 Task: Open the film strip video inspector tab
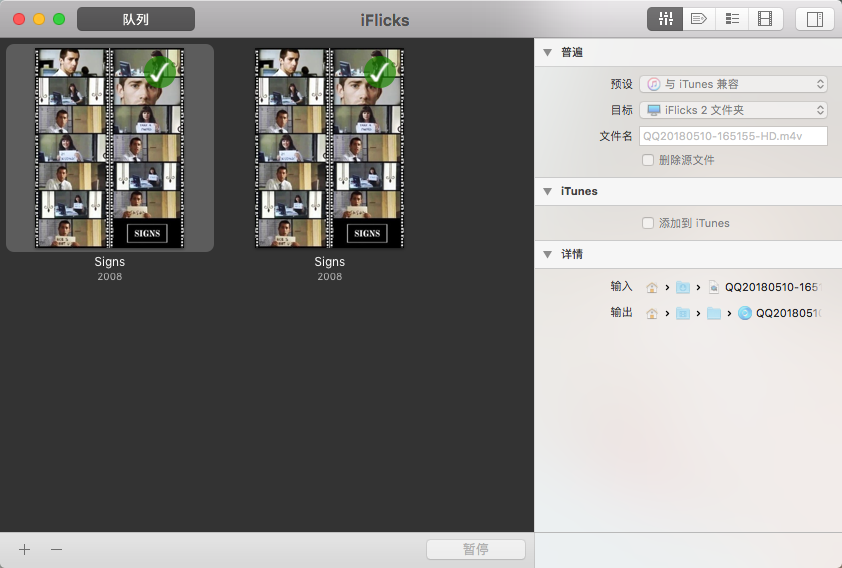(765, 19)
